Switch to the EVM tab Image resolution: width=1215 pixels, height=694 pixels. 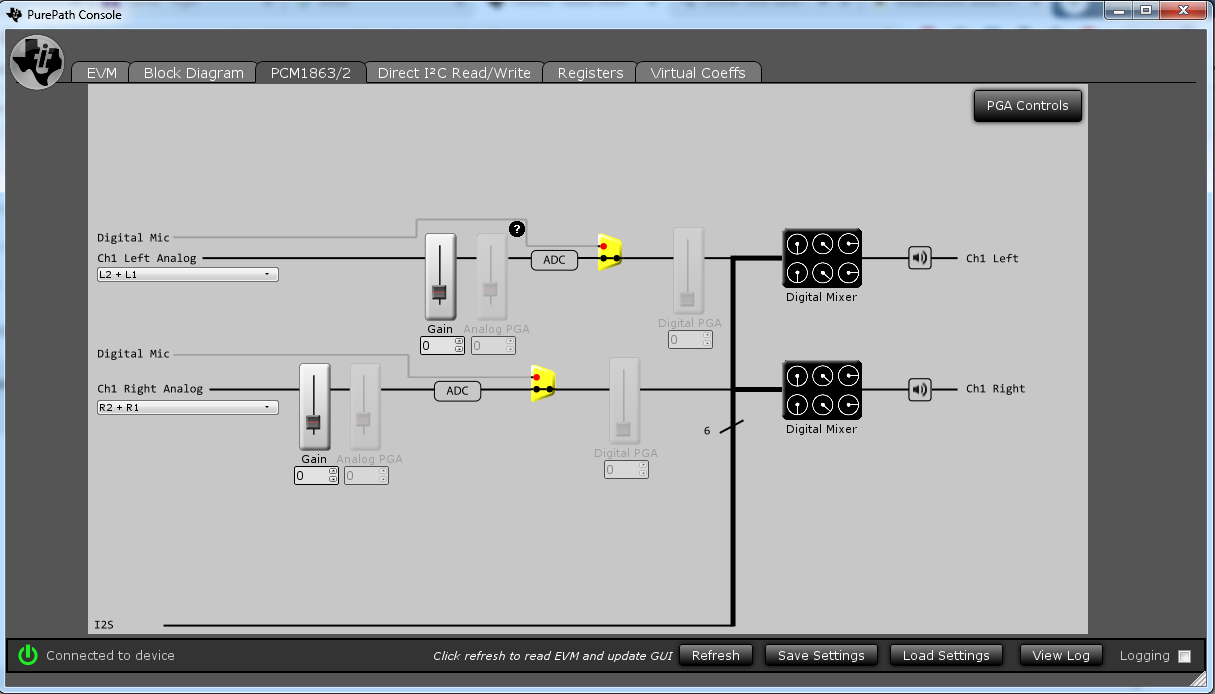click(101, 72)
